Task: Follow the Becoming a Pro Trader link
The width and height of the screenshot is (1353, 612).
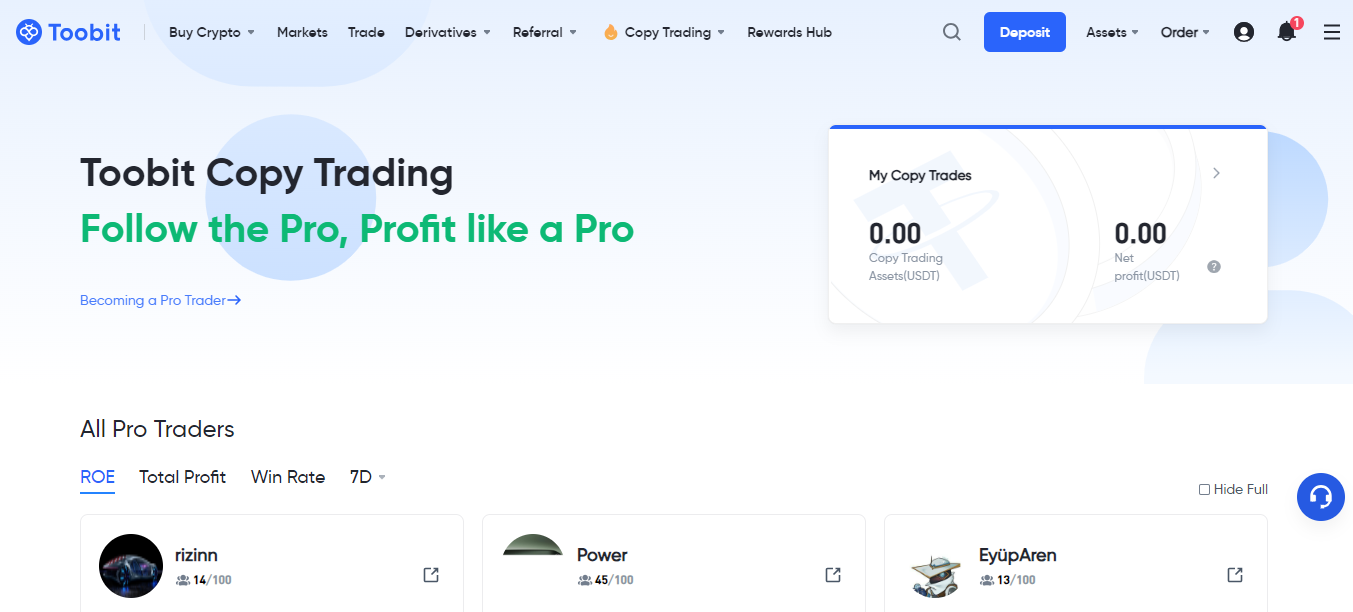Action: (161, 300)
